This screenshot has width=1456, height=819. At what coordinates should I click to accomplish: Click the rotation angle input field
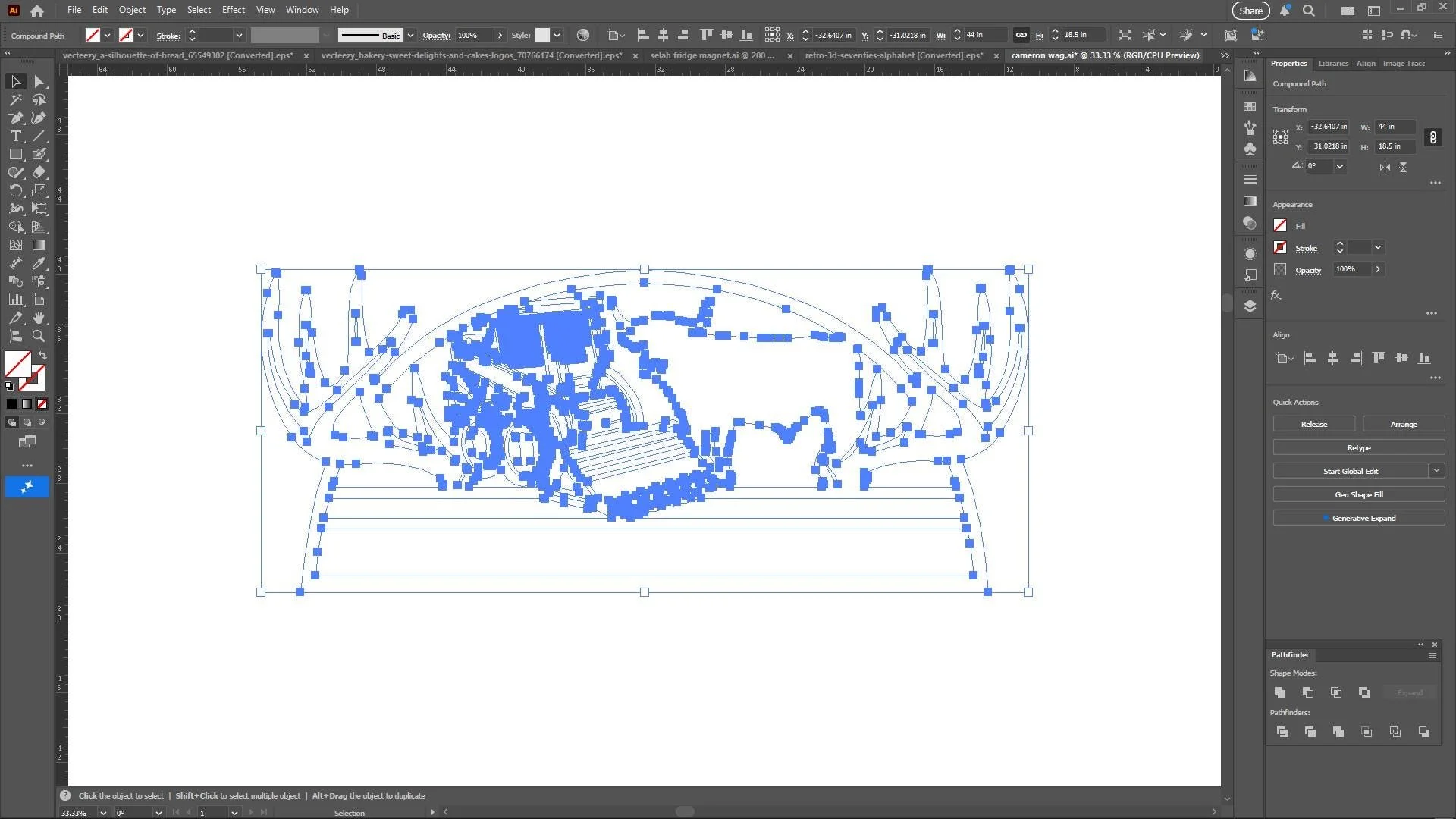click(1319, 166)
